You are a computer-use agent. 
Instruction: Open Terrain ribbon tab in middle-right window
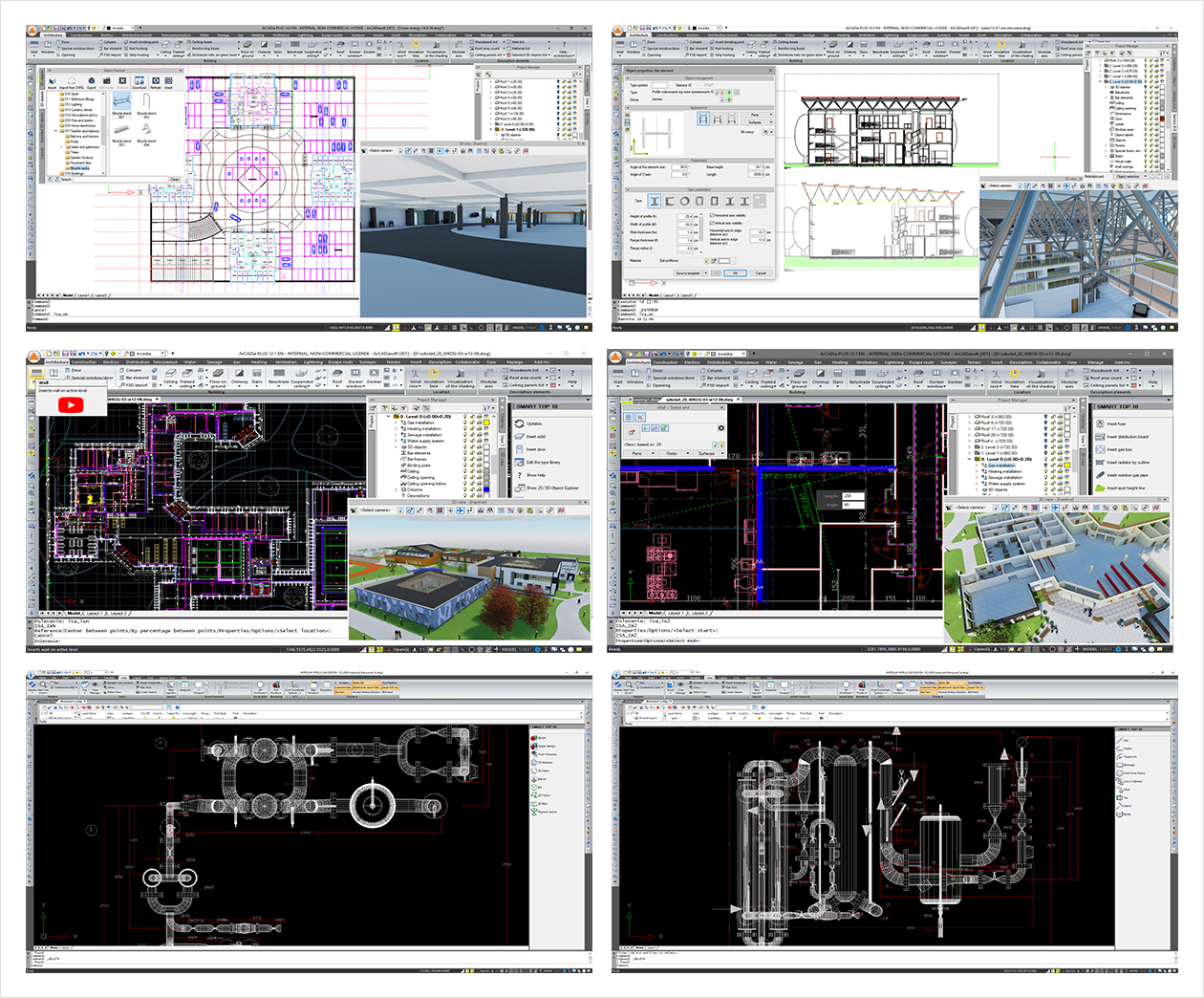tap(974, 362)
